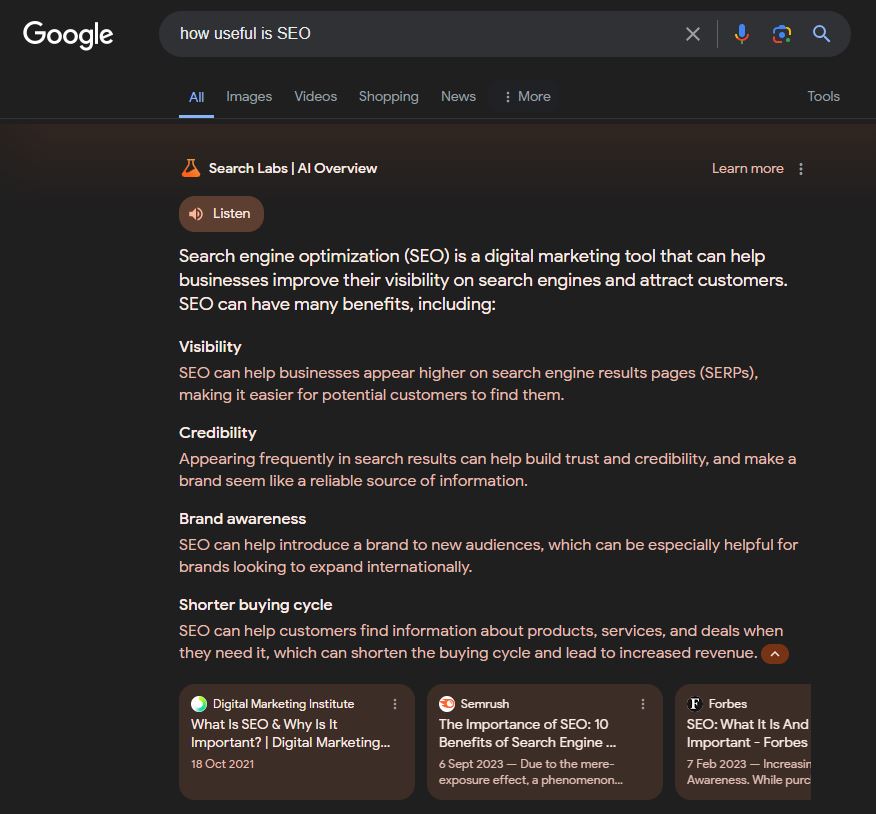The width and height of the screenshot is (876, 814).
Task: Open the Forbes SEO article card
Action: point(743,741)
